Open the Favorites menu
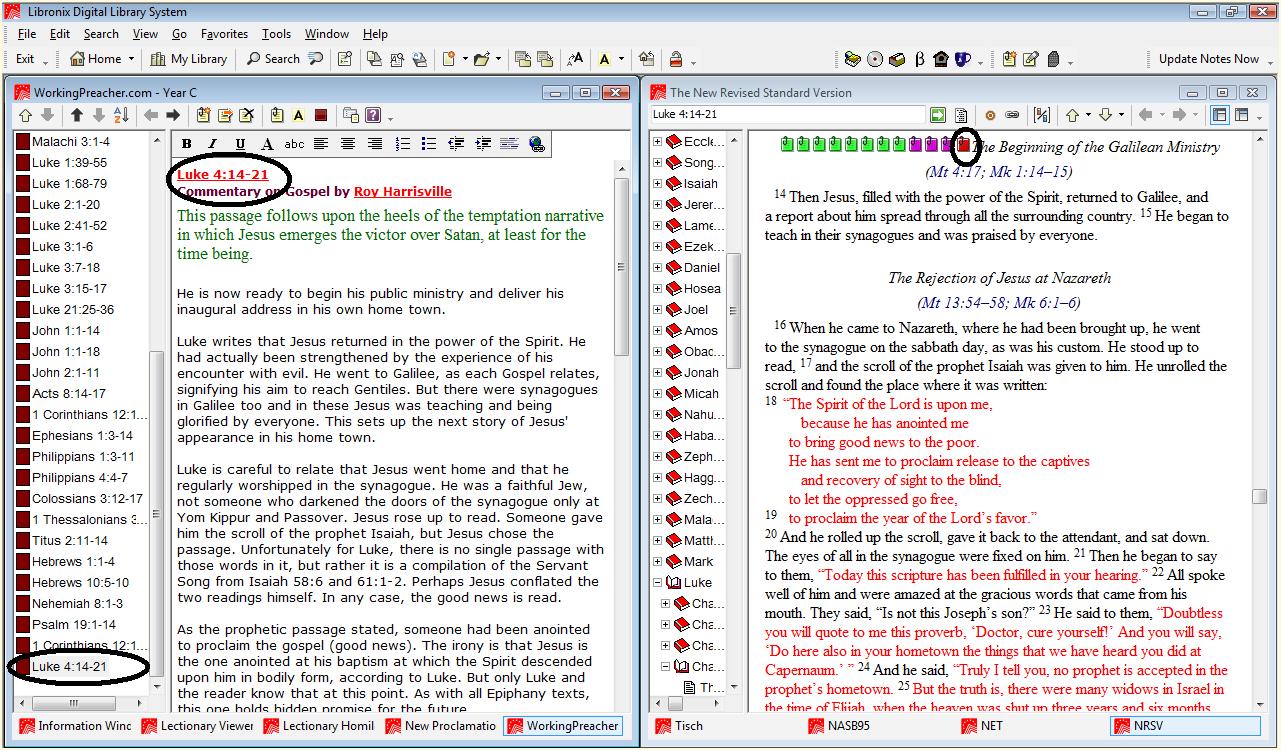 tap(224, 34)
